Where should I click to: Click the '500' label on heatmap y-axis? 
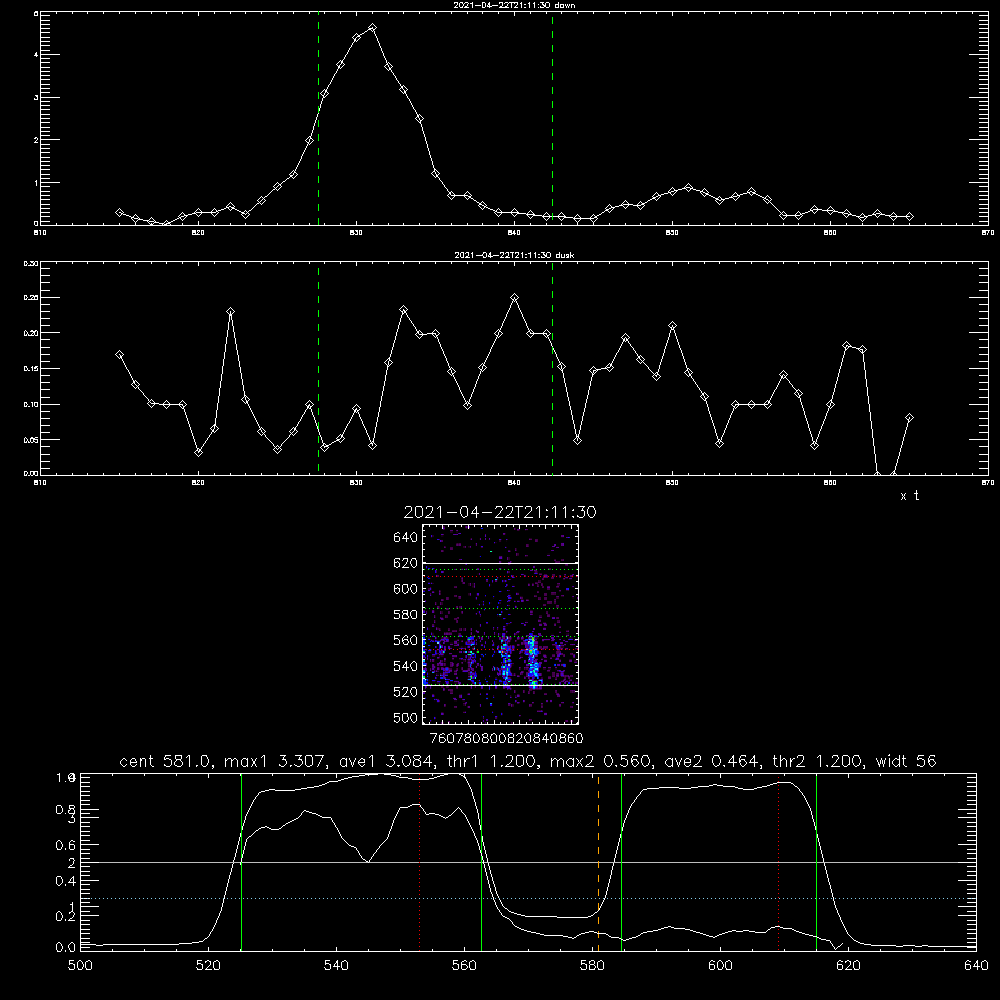pos(405,717)
